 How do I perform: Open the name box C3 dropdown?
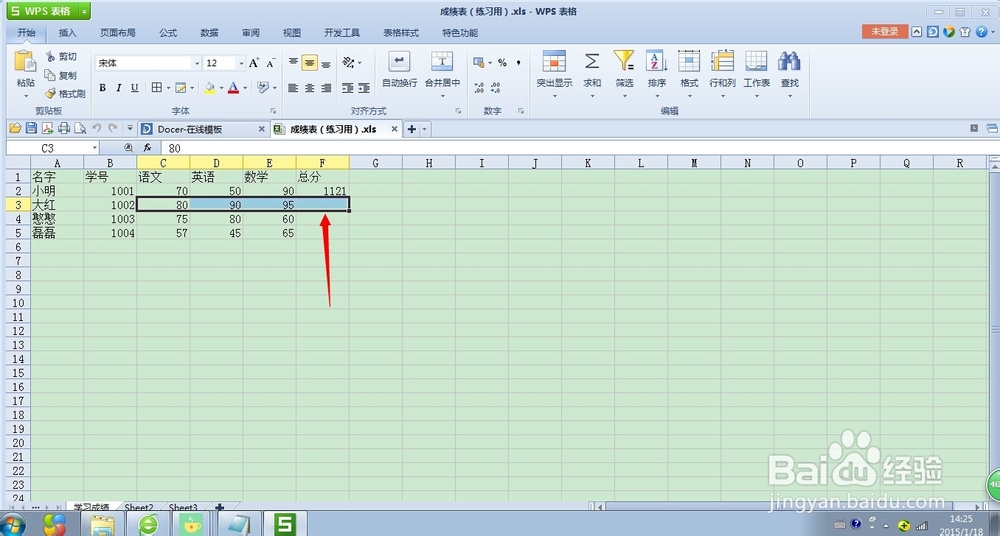(x=94, y=148)
